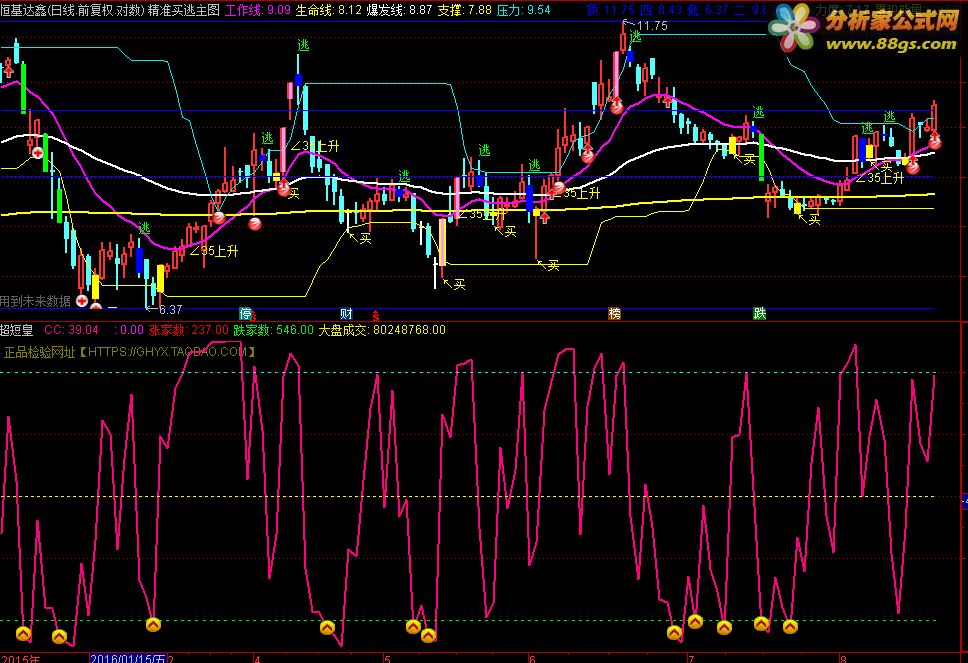Screen dimensions: 968x663
Task: Click the rightmost yellow signal marker in 超短皇 panel
Action: pyautogui.click(x=790, y=627)
